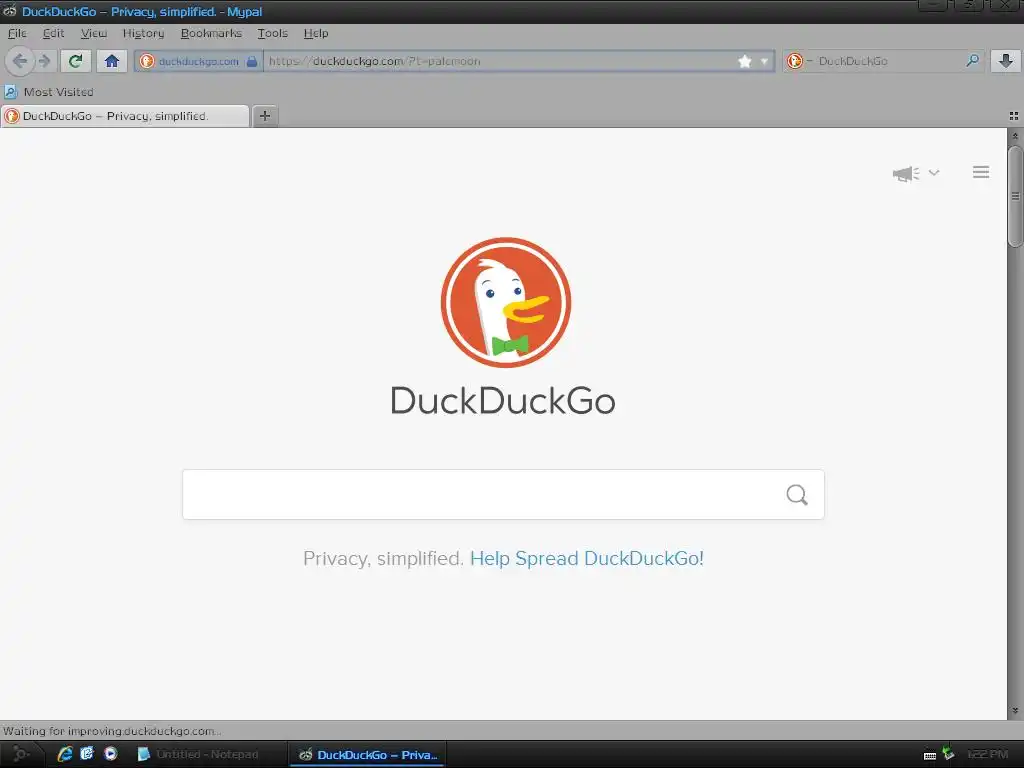Click the Waiting for improving.duckduckgo.com status text
Image resolution: width=1024 pixels, height=768 pixels.
(x=112, y=731)
